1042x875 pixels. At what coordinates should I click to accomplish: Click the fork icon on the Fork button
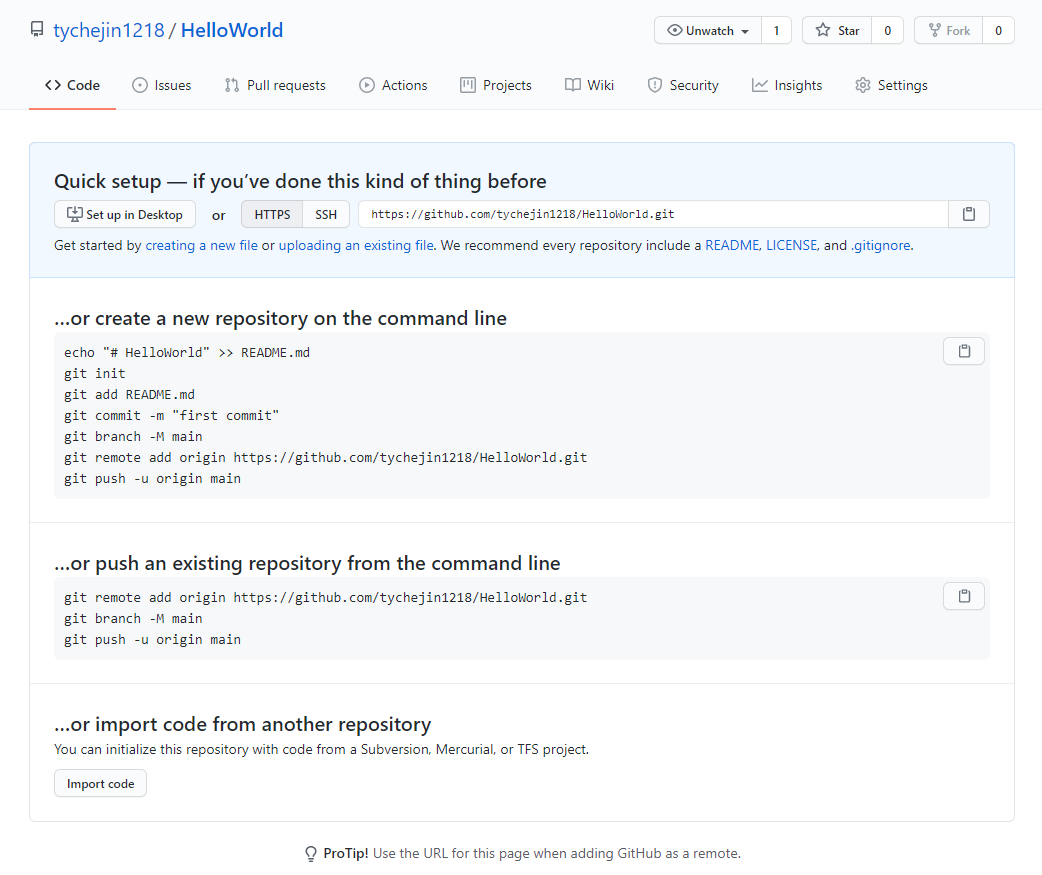pyautogui.click(x=934, y=31)
